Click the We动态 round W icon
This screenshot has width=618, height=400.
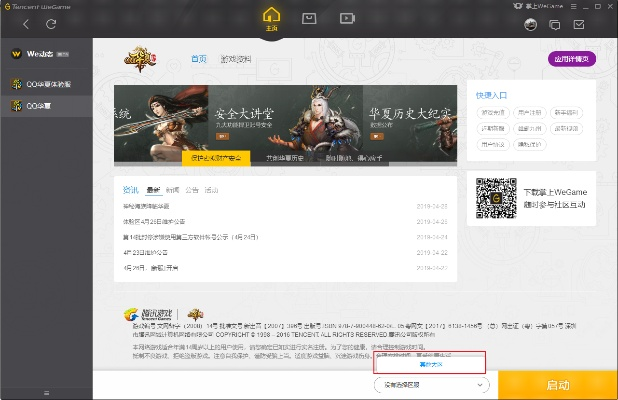[17, 54]
